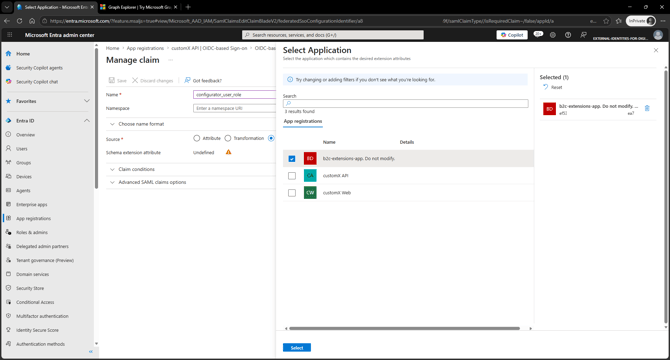
Task: Open Security Copilot agents
Action: (x=39, y=68)
